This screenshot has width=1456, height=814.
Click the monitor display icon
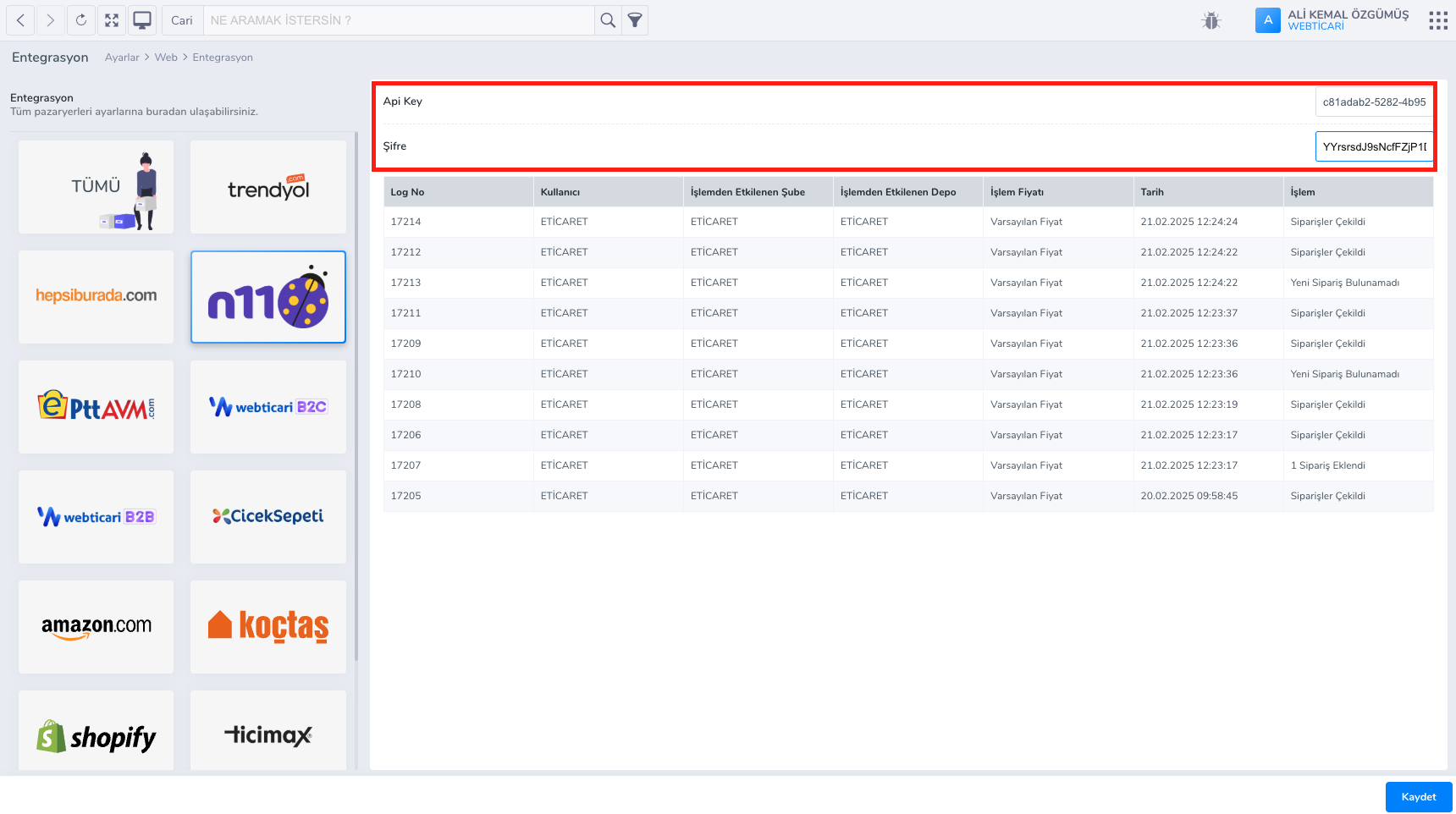(x=142, y=20)
